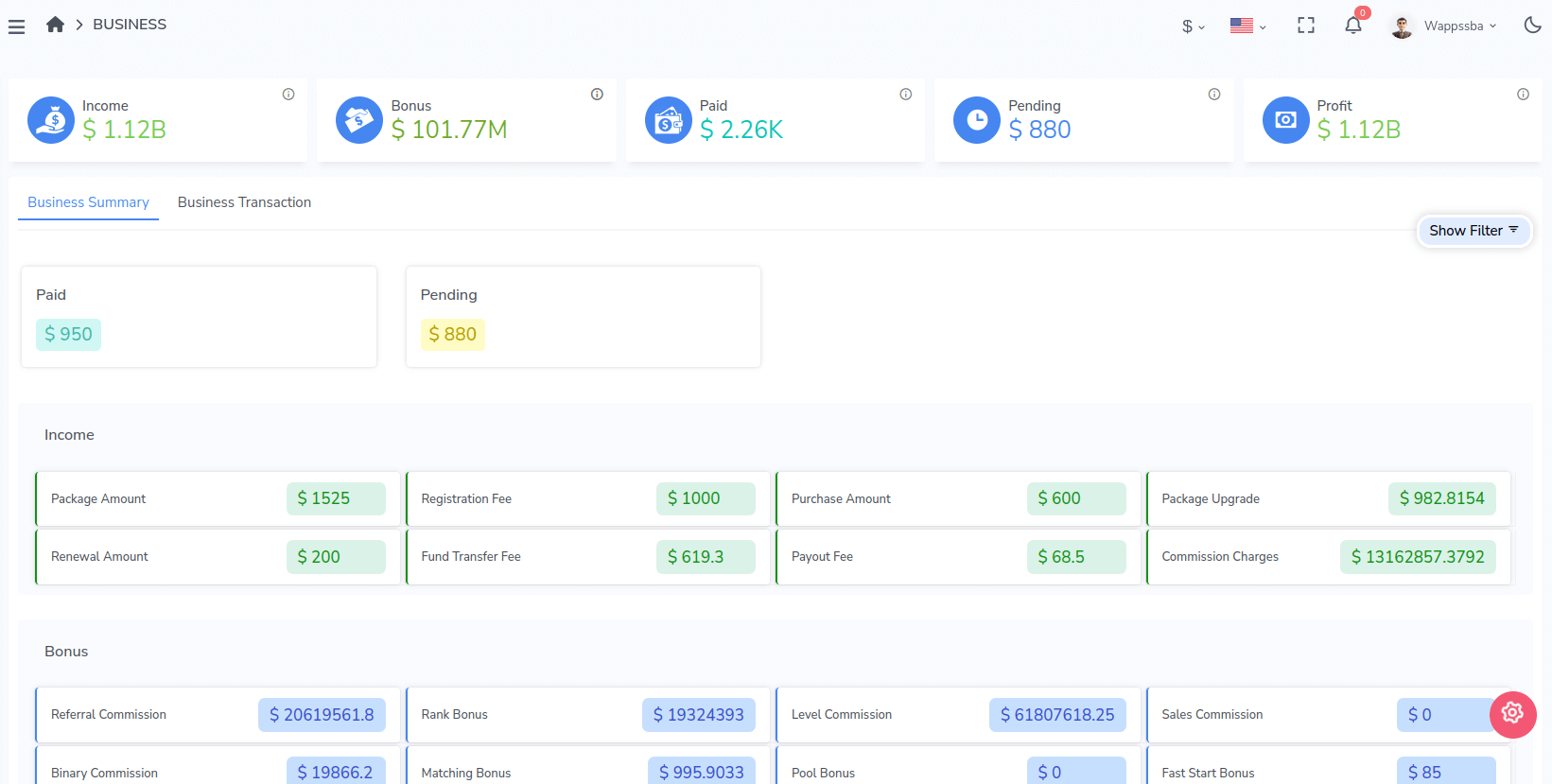Click Package Upgrade $ 982.8154 value
The image size is (1552, 784).
pos(1442,498)
